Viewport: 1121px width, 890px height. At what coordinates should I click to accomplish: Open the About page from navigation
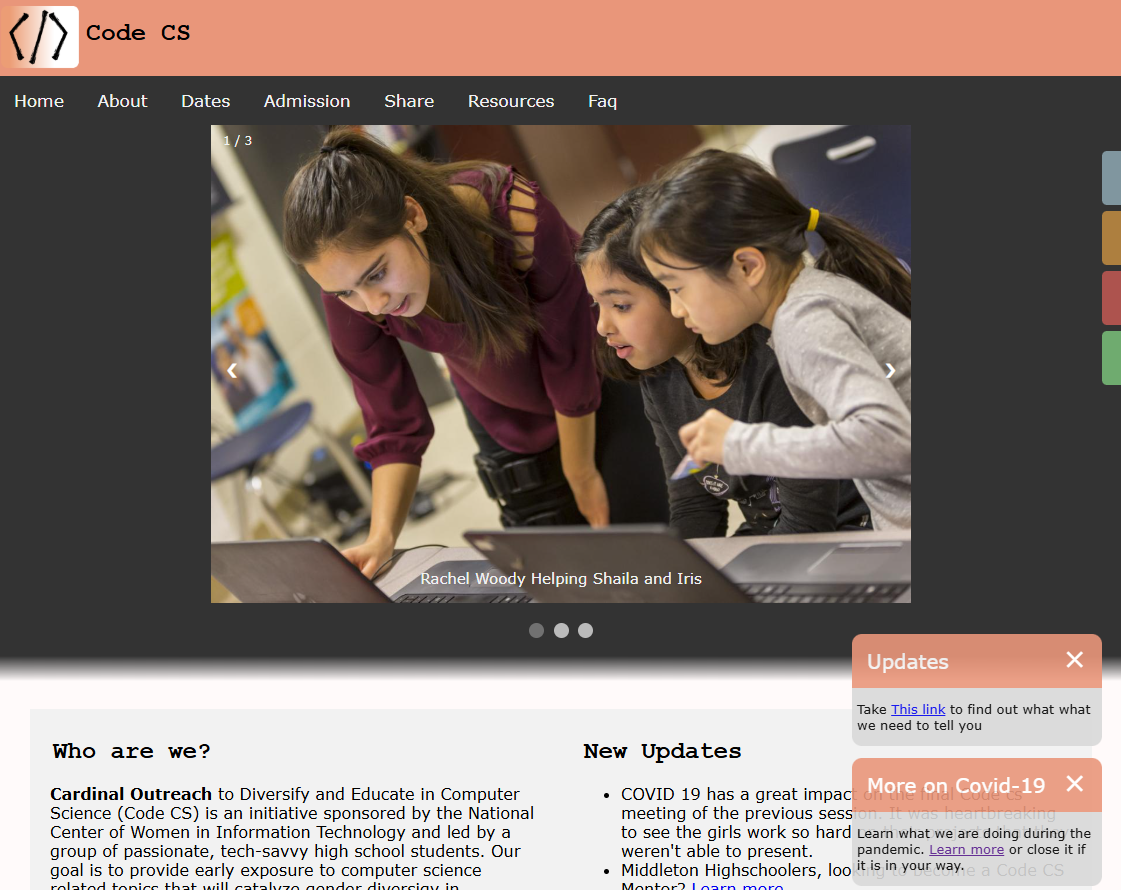122,101
